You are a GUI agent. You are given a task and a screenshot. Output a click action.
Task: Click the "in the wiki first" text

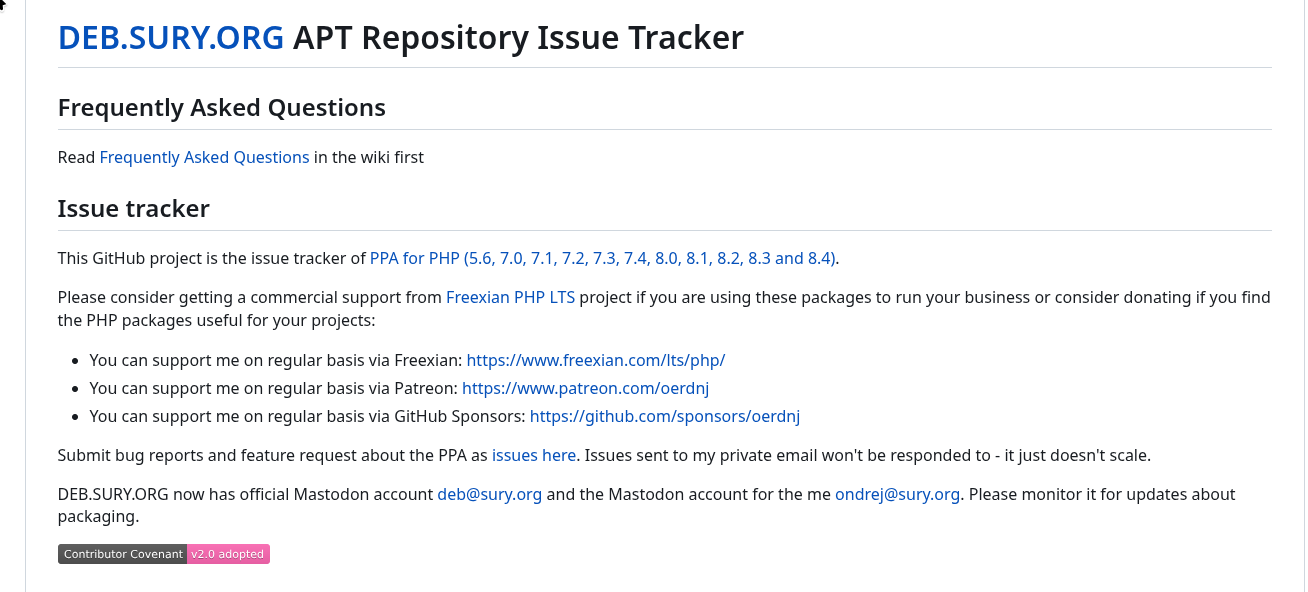(x=369, y=158)
